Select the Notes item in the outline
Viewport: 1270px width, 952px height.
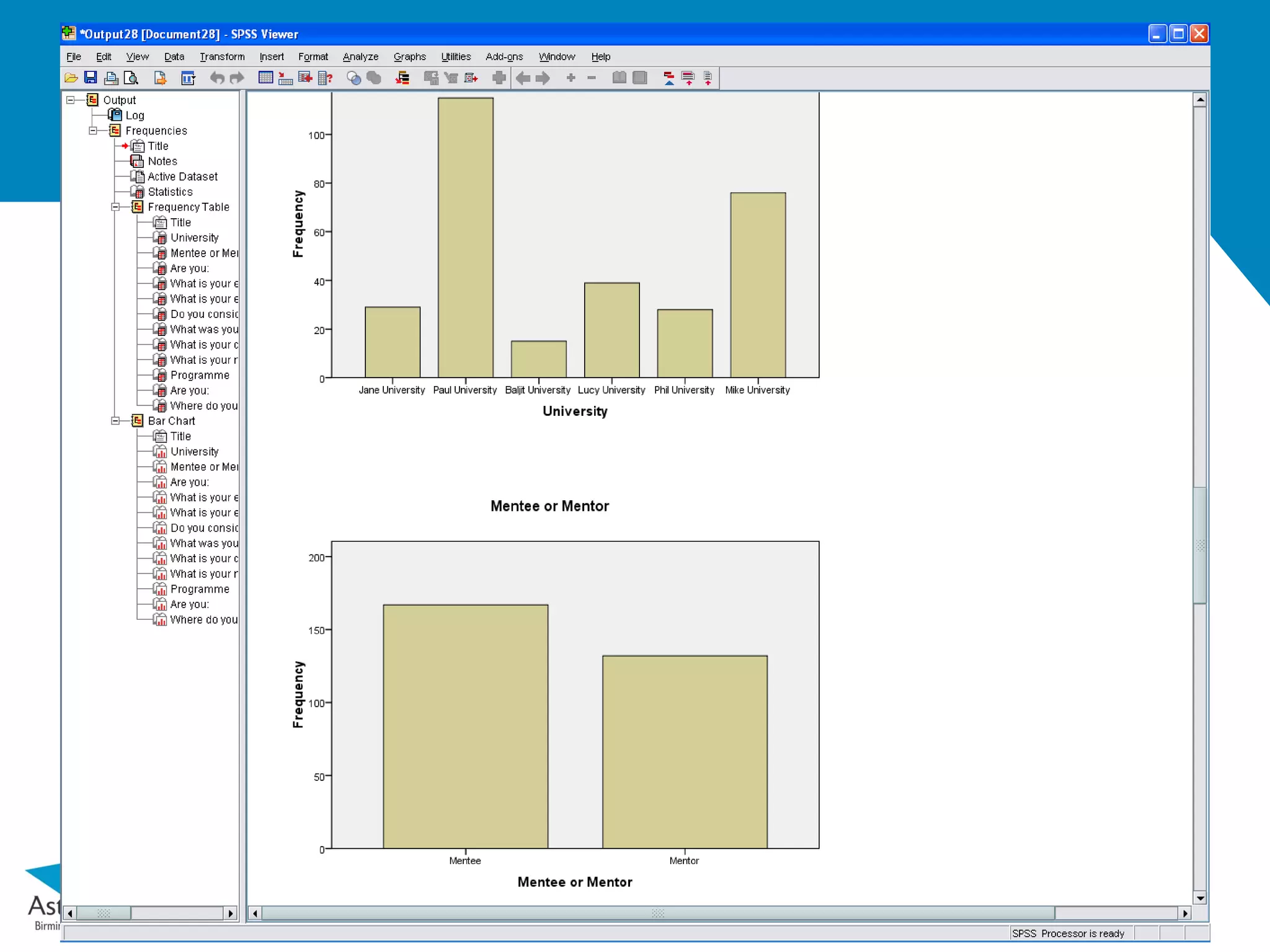point(162,161)
